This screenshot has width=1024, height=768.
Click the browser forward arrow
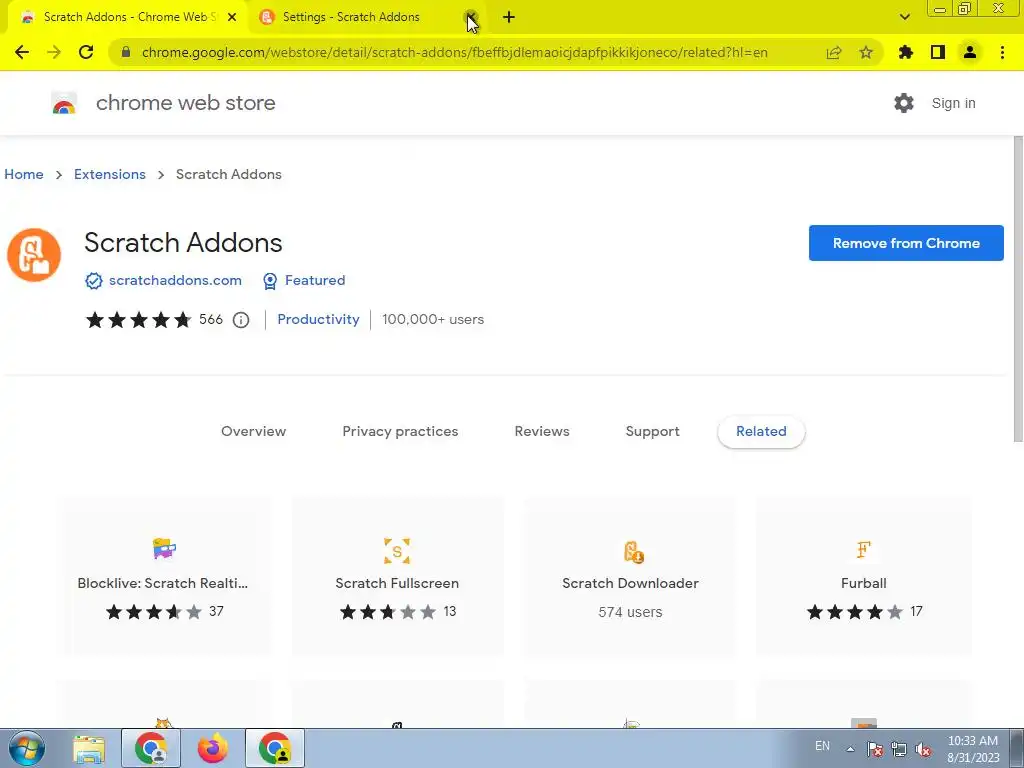click(54, 52)
